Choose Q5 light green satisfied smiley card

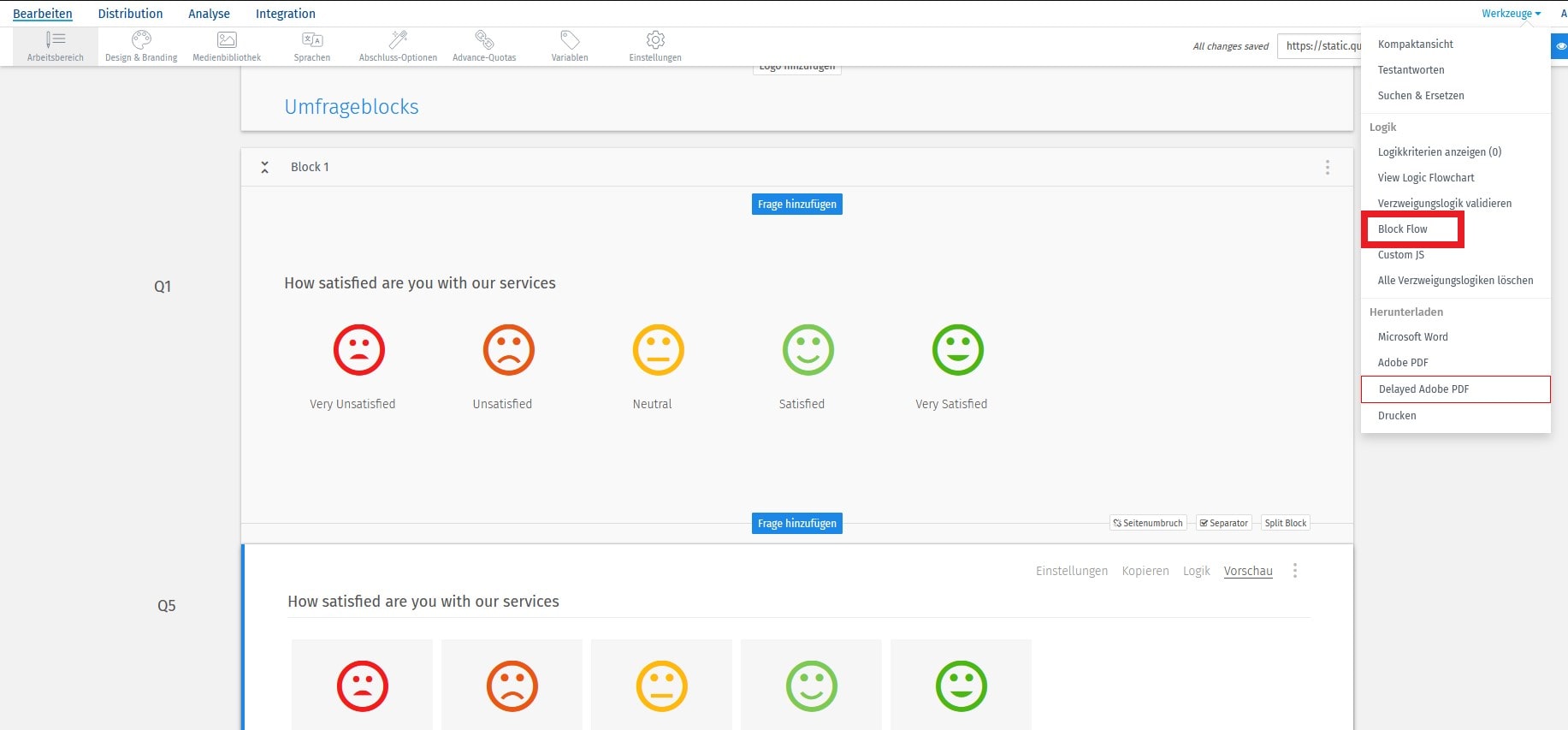[811, 685]
